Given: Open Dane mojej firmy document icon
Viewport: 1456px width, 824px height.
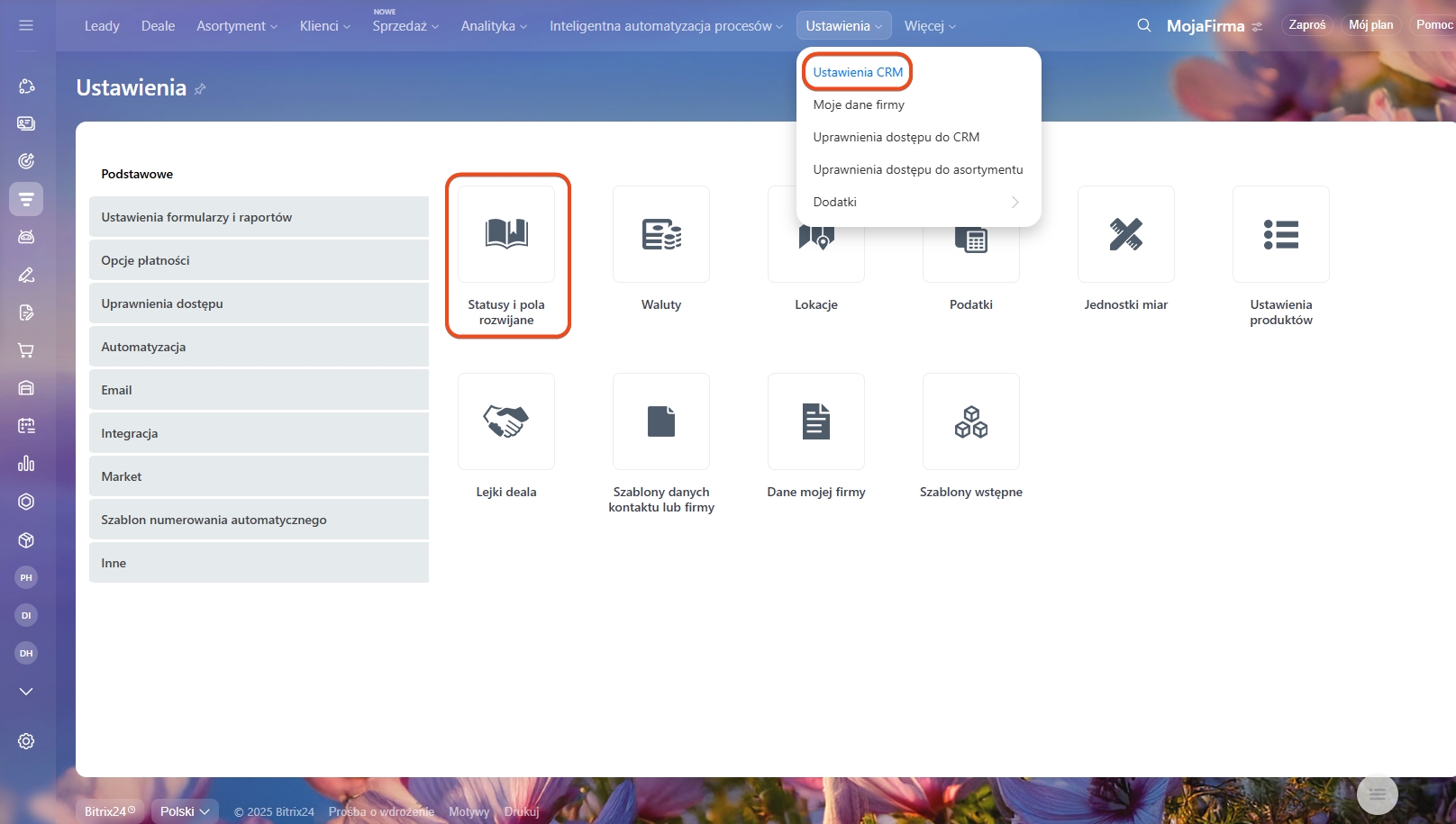Looking at the screenshot, I should click(x=815, y=421).
